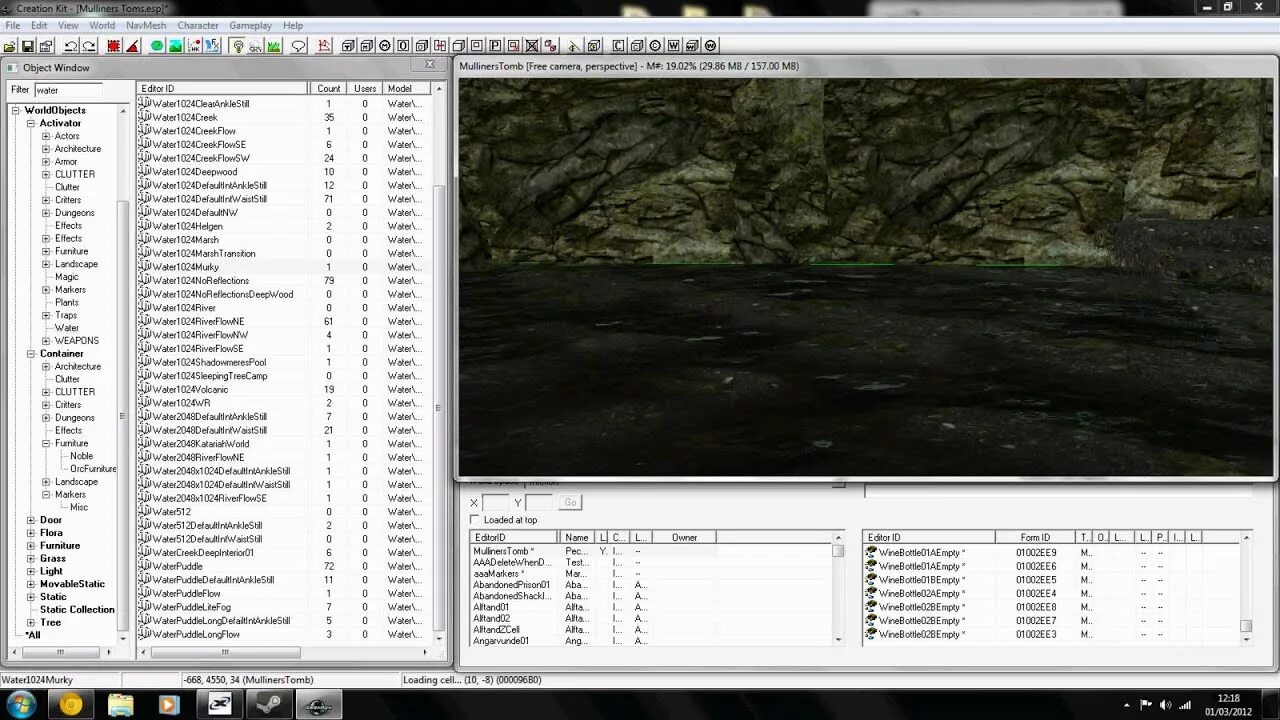Select the WaterPuddle row in object list
Screen dimensions: 1280x720
coord(177,566)
